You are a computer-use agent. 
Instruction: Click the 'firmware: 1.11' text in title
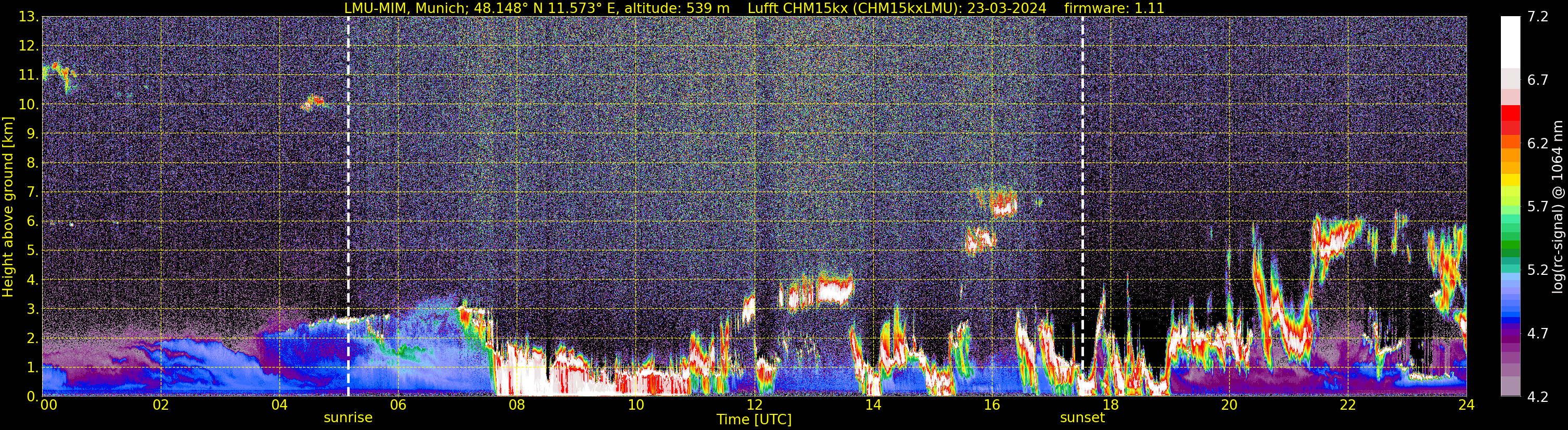click(1114, 8)
